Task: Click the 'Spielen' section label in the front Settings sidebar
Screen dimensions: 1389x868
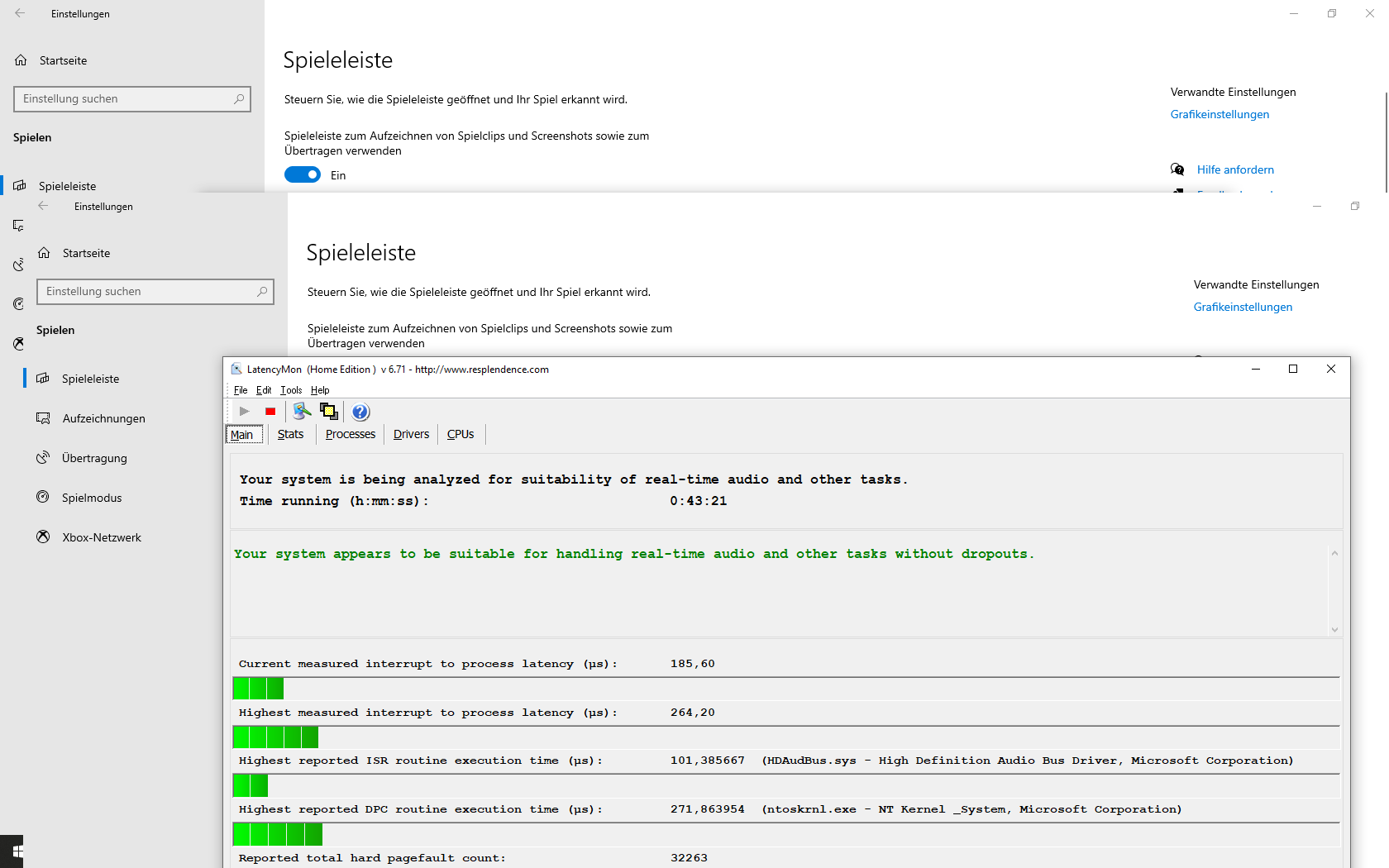Action: [55, 330]
